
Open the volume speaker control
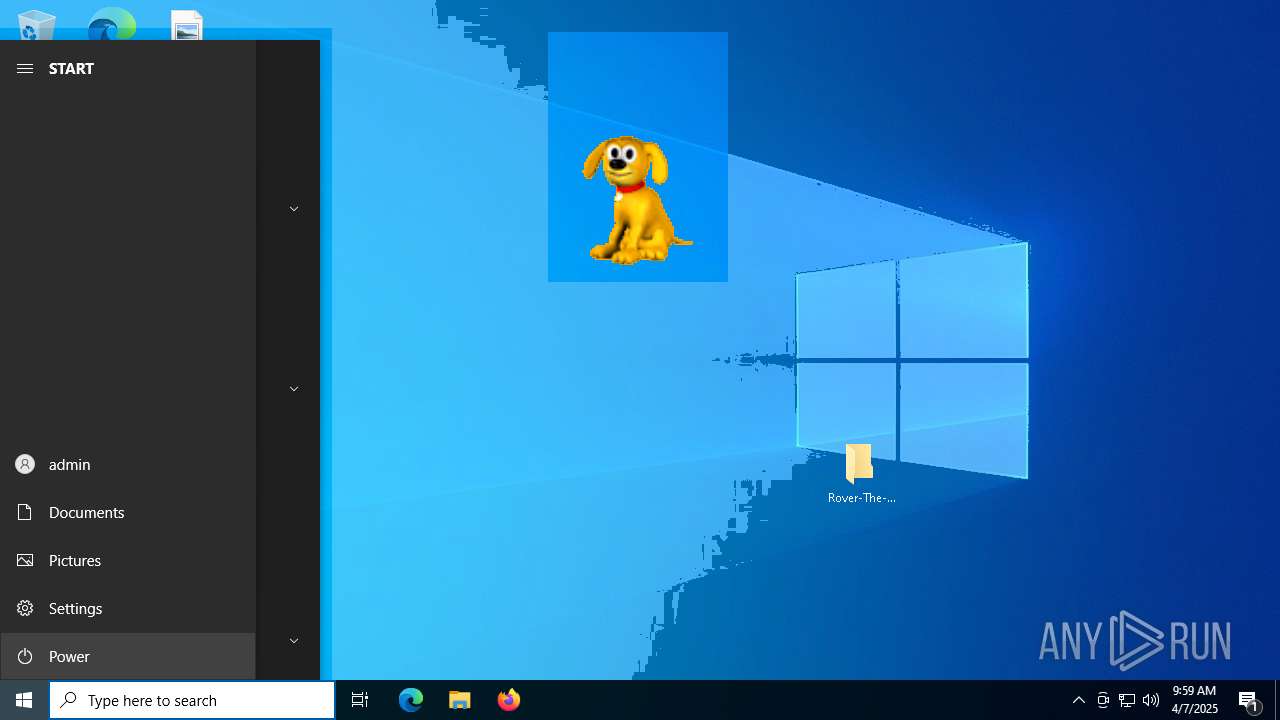(1151, 700)
